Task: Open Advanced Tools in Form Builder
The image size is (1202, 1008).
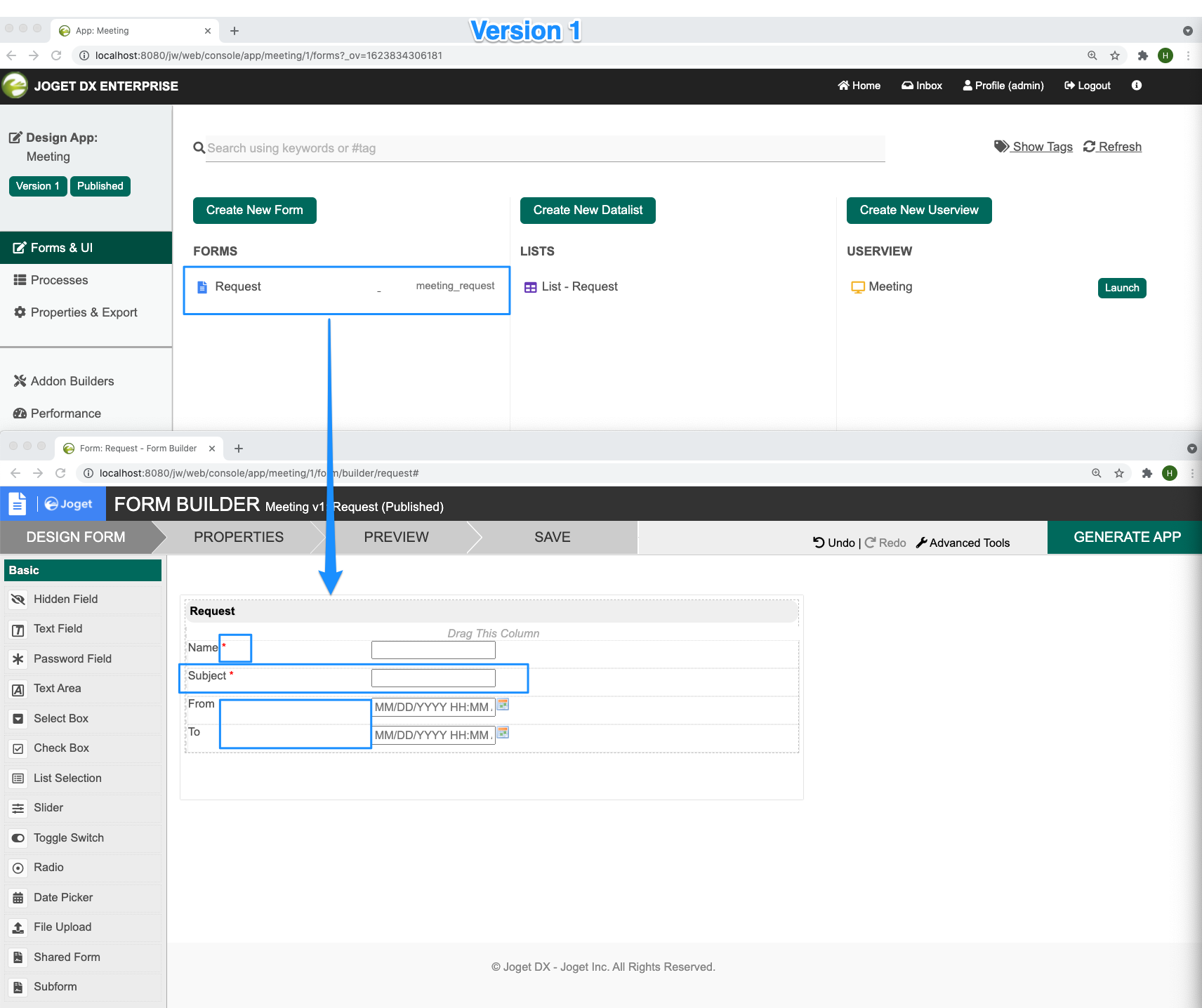Action: 963,543
